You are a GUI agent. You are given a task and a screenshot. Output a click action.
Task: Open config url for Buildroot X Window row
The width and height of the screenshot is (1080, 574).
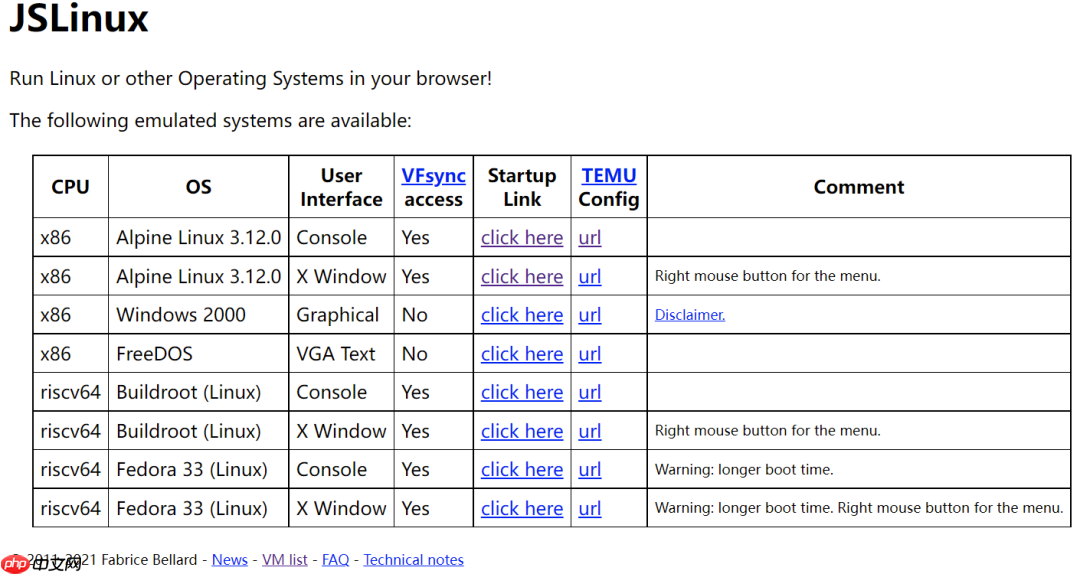[590, 431]
